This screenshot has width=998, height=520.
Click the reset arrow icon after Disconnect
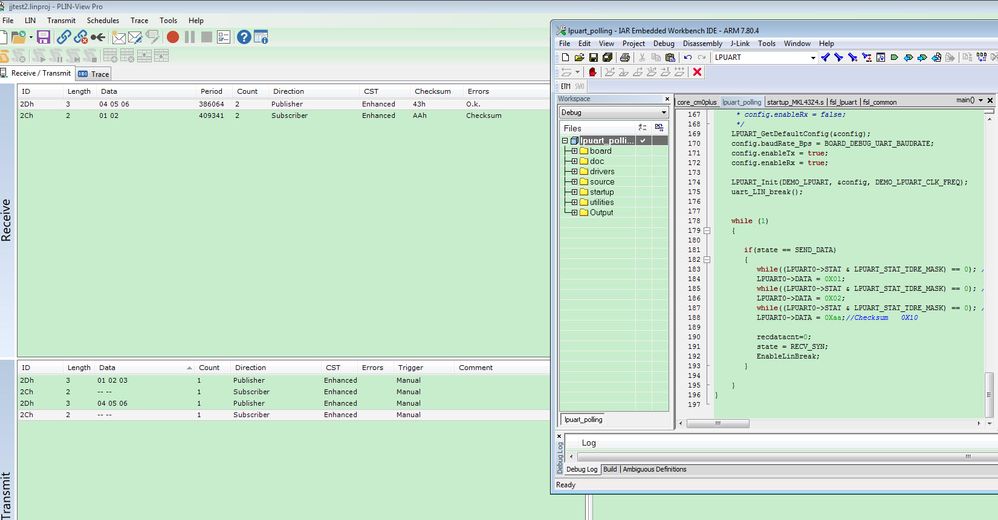(x=98, y=38)
